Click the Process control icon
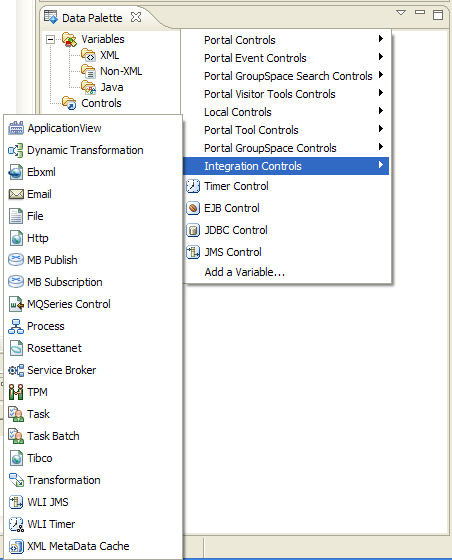The width and height of the screenshot is (452, 560). coord(16,326)
